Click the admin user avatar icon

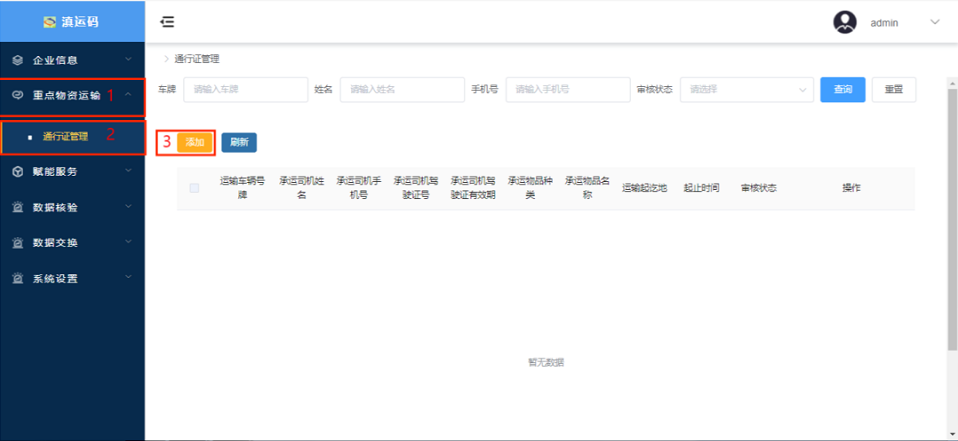845,22
